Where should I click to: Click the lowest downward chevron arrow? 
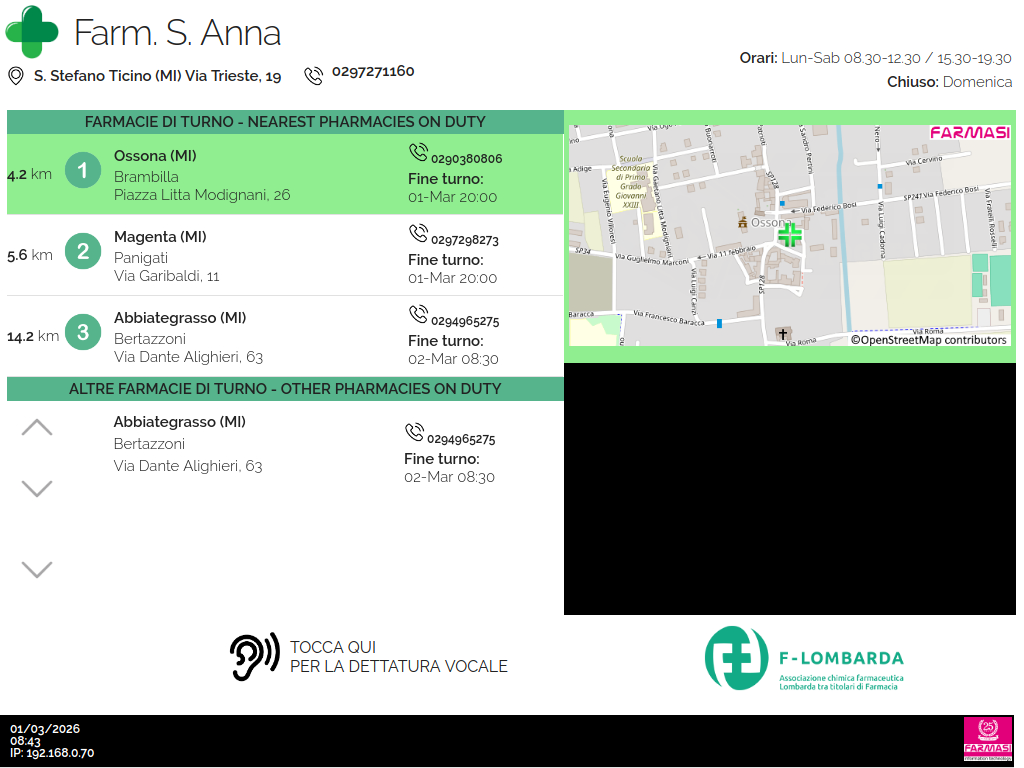[37, 569]
